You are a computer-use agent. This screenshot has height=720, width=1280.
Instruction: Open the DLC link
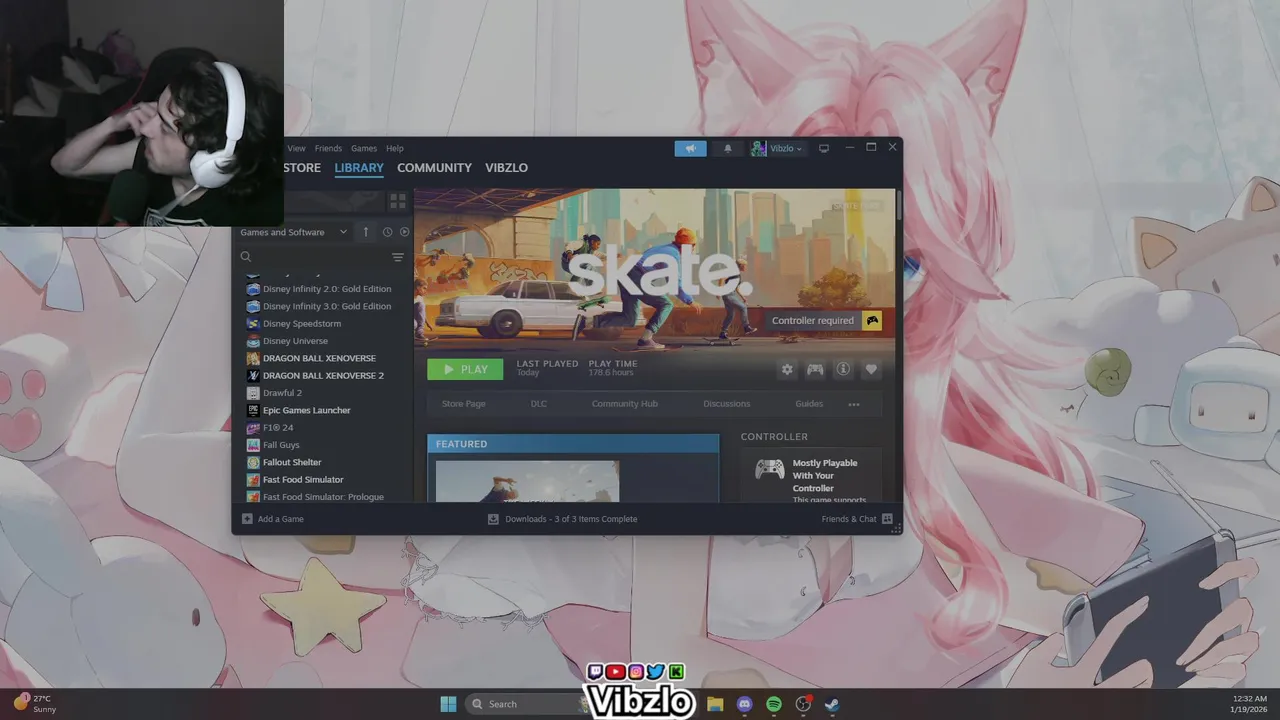point(539,404)
